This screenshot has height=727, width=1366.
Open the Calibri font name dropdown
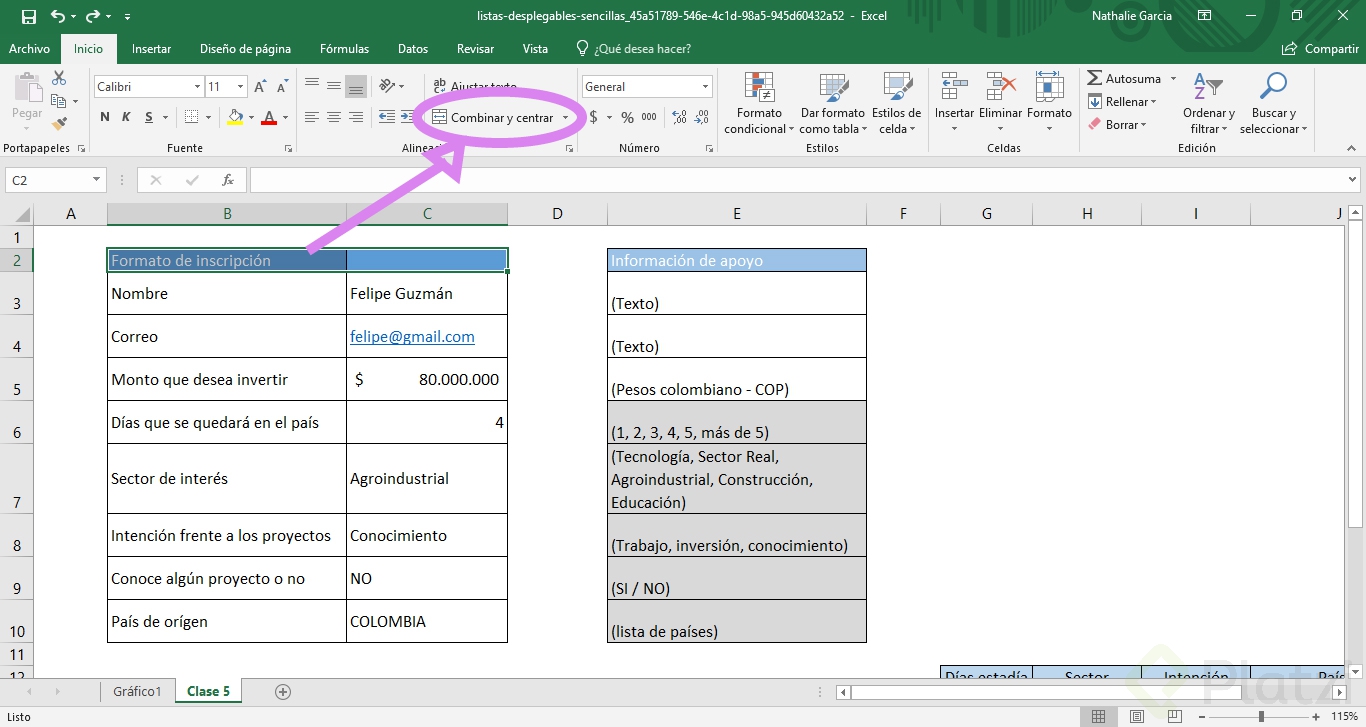(x=197, y=87)
